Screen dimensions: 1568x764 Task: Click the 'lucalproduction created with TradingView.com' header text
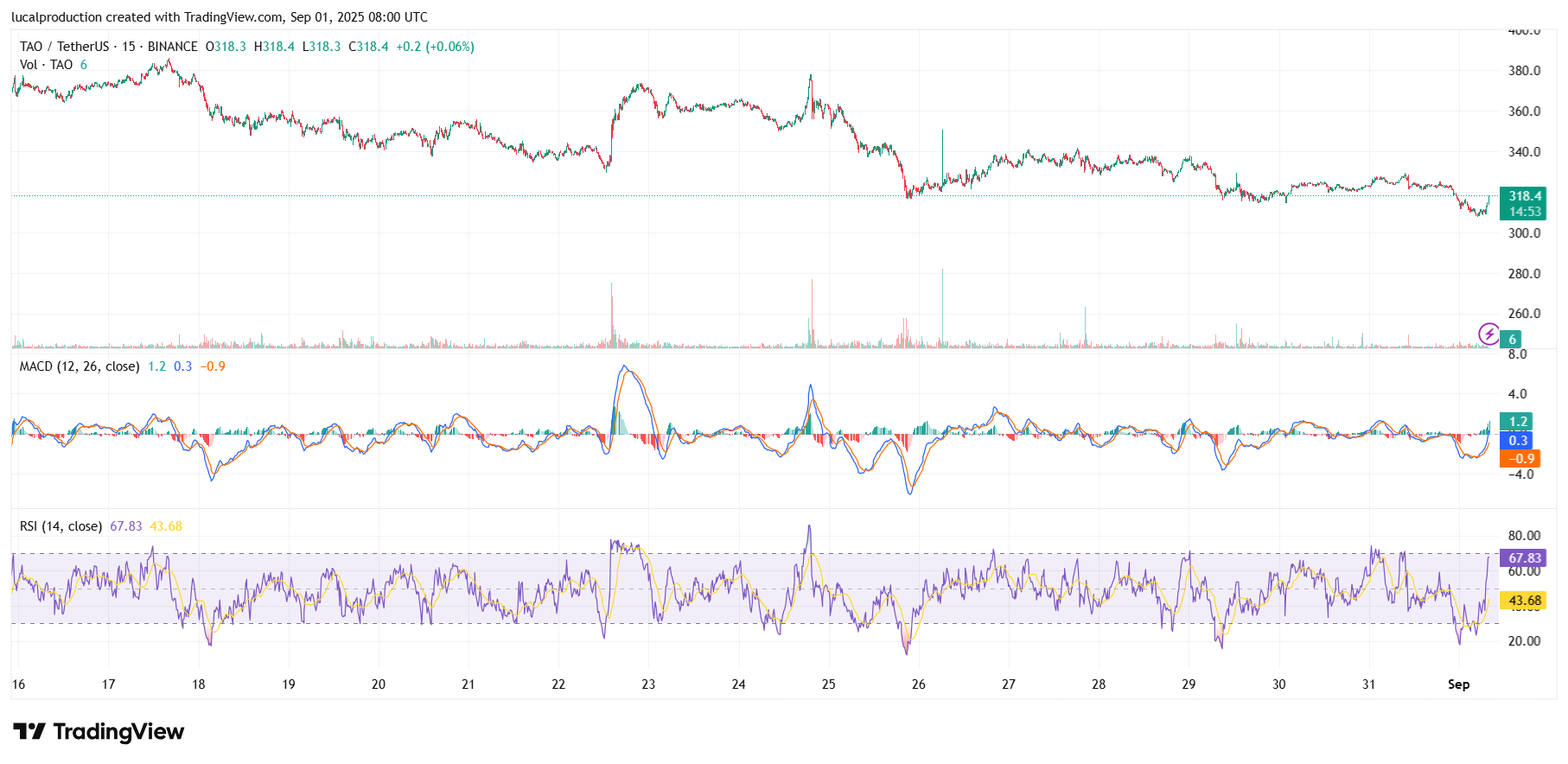pos(147,17)
